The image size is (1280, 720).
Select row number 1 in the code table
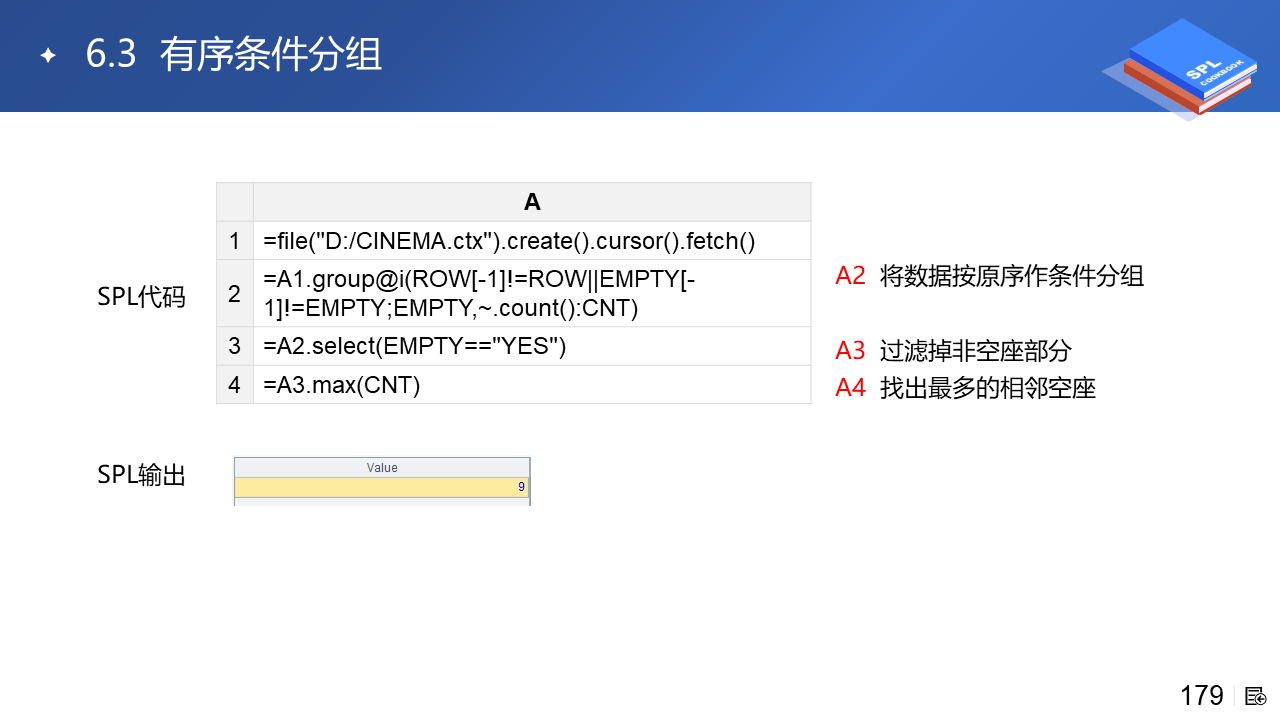coord(235,241)
